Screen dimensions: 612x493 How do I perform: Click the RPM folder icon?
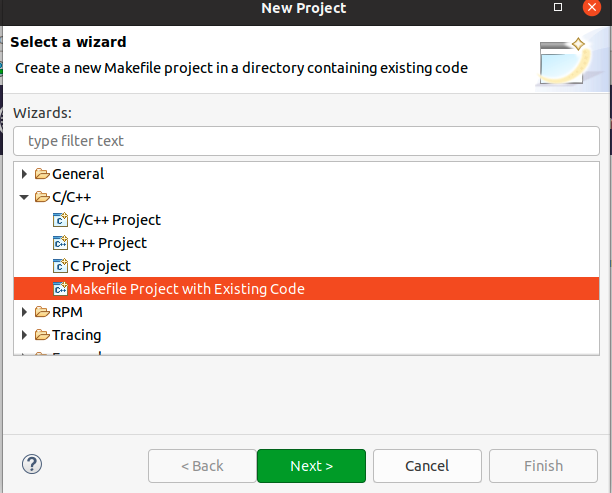(x=42, y=312)
